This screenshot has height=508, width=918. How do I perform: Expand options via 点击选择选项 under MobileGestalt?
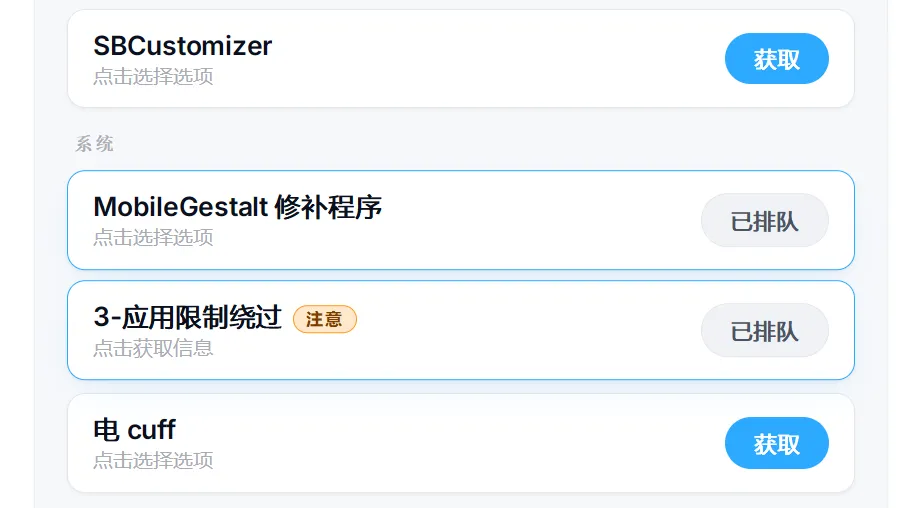tap(153, 238)
